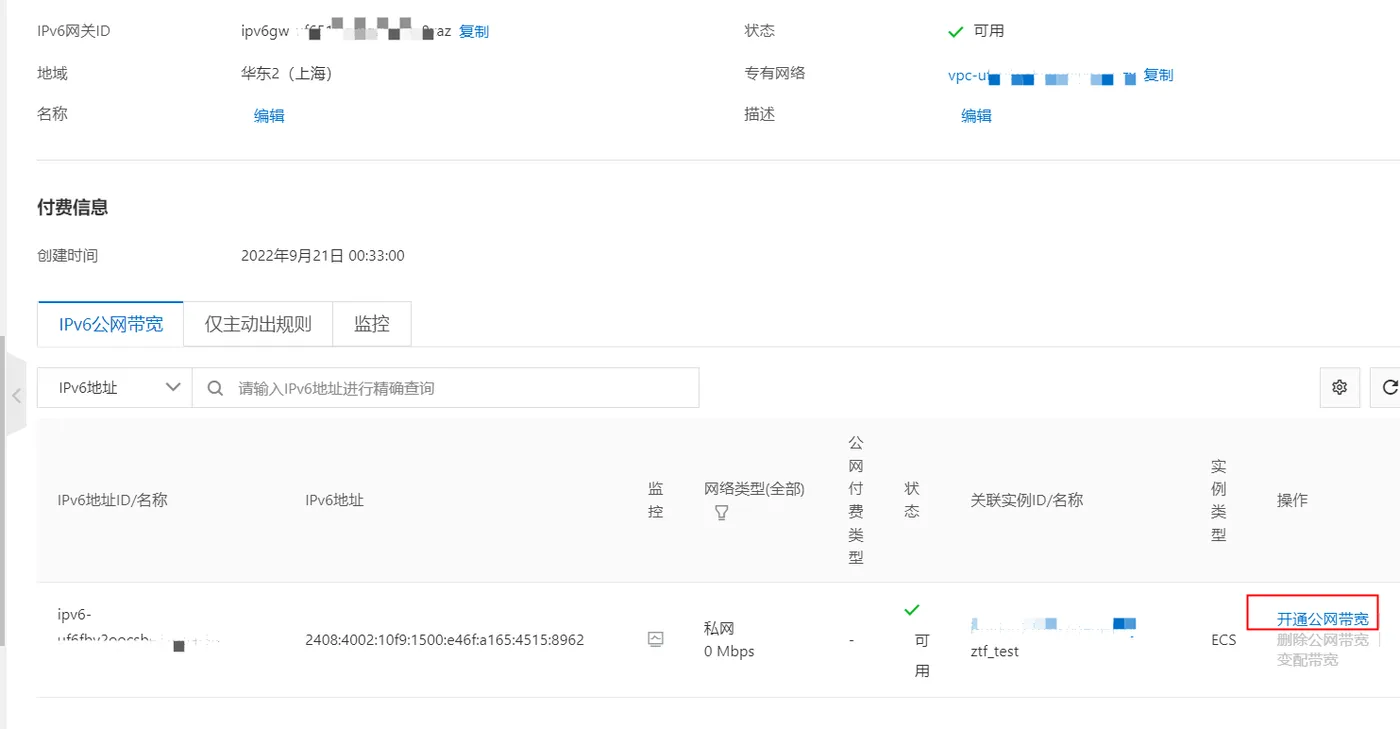Image resolution: width=1400 pixels, height=729 pixels.
Task: Expand the left sidebar collapse handle
Action: [15, 396]
